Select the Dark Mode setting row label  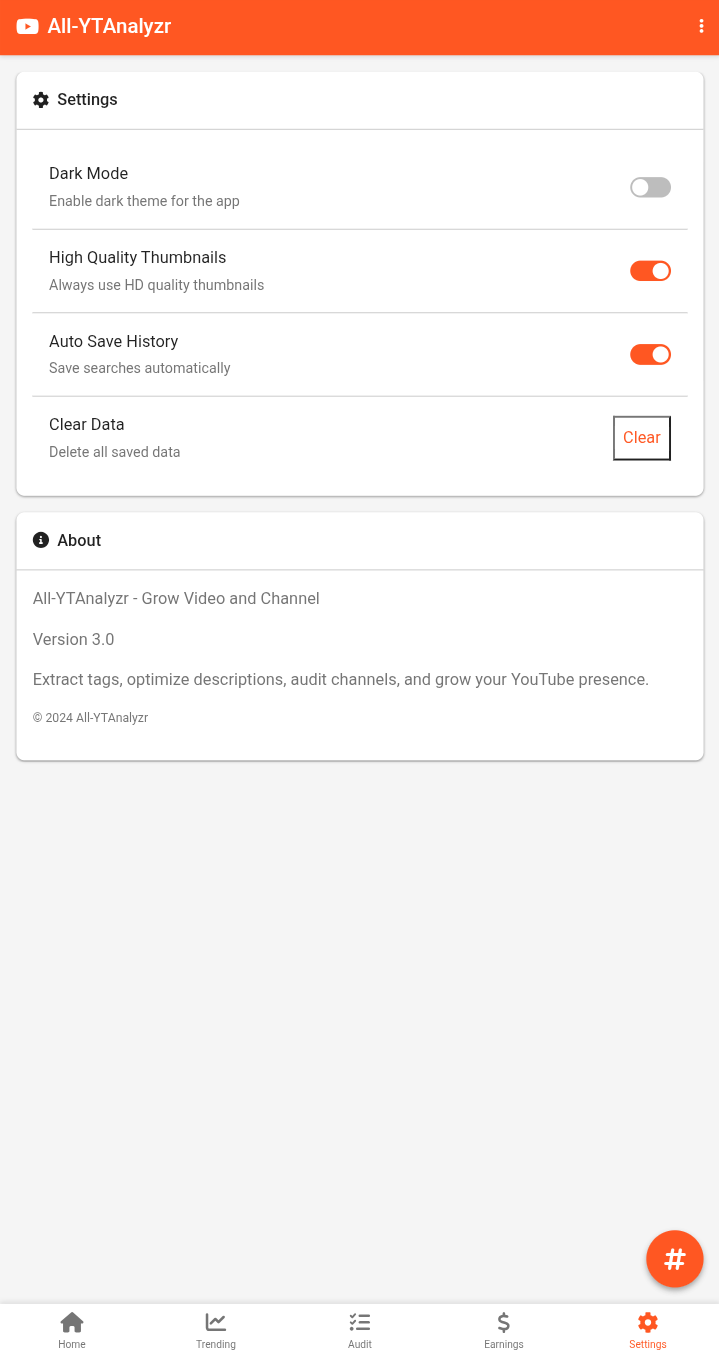[x=88, y=173]
